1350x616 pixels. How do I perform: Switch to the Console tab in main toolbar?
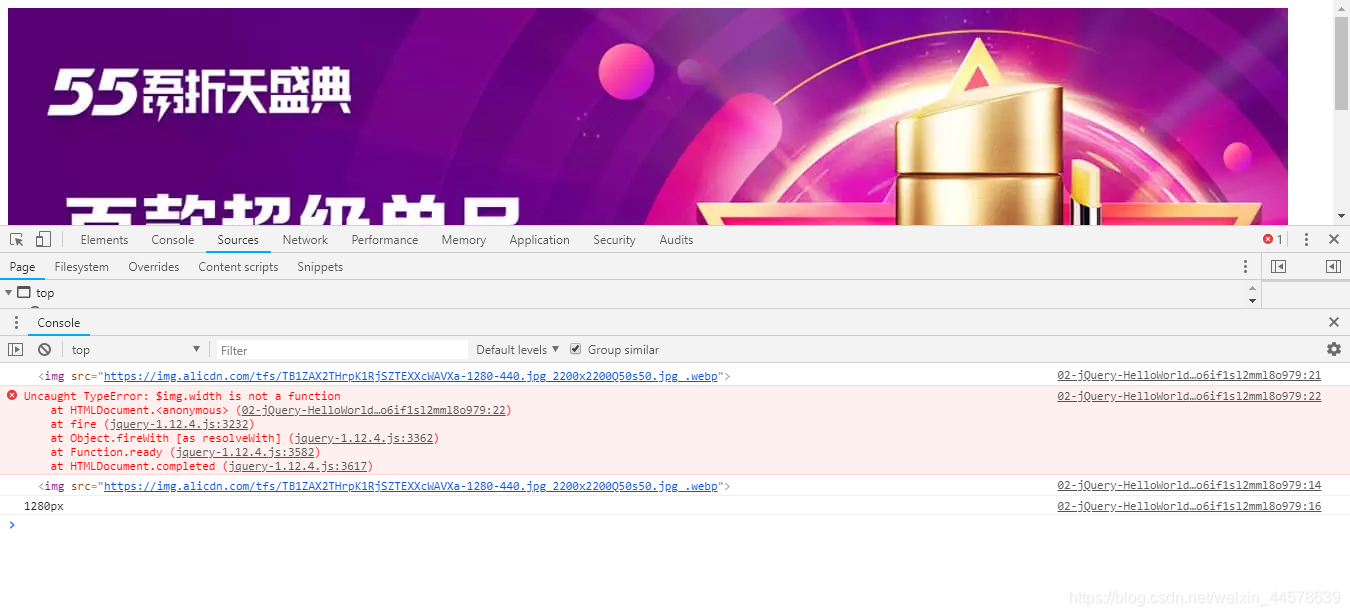[x=173, y=240]
